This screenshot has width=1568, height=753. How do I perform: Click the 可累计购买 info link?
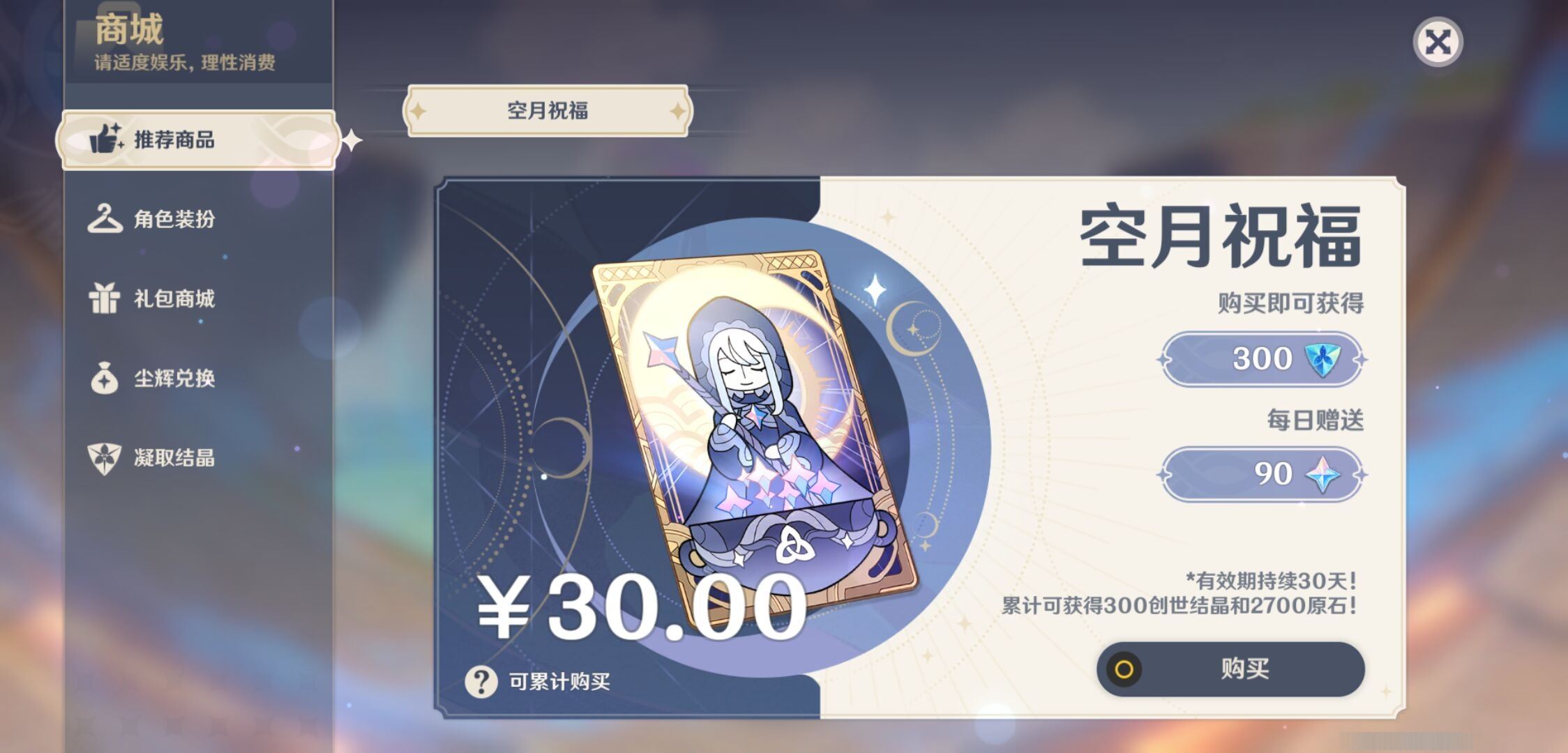tap(559, 681)
